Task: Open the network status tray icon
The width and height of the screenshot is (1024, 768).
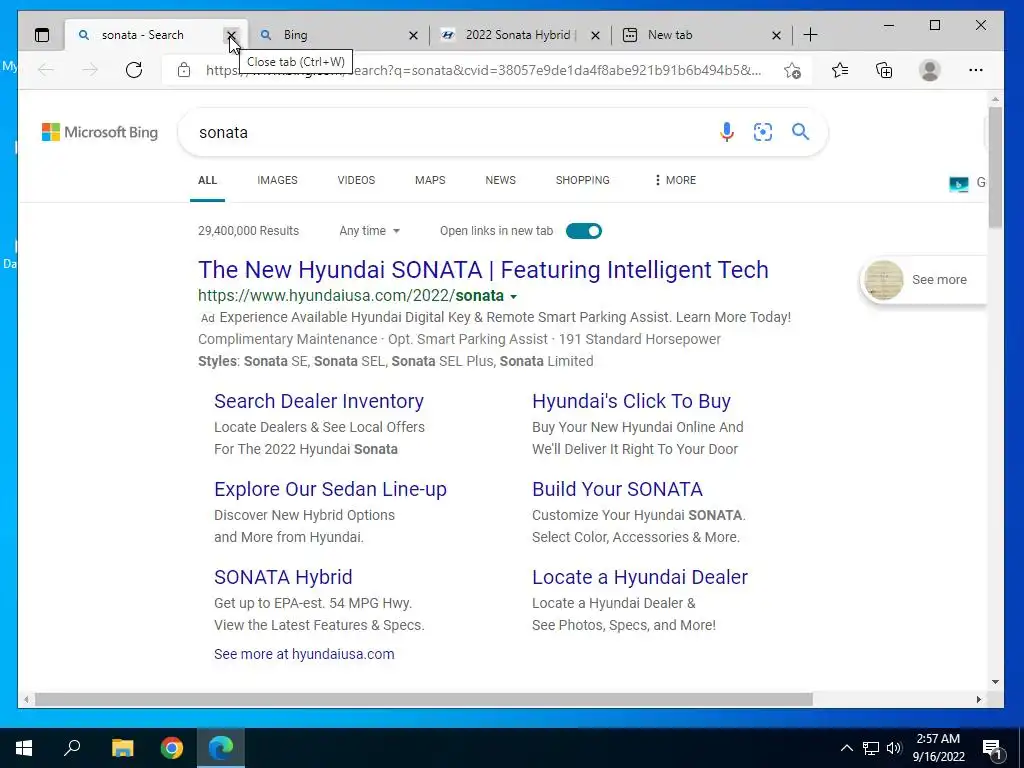Action: coord(871,748)
